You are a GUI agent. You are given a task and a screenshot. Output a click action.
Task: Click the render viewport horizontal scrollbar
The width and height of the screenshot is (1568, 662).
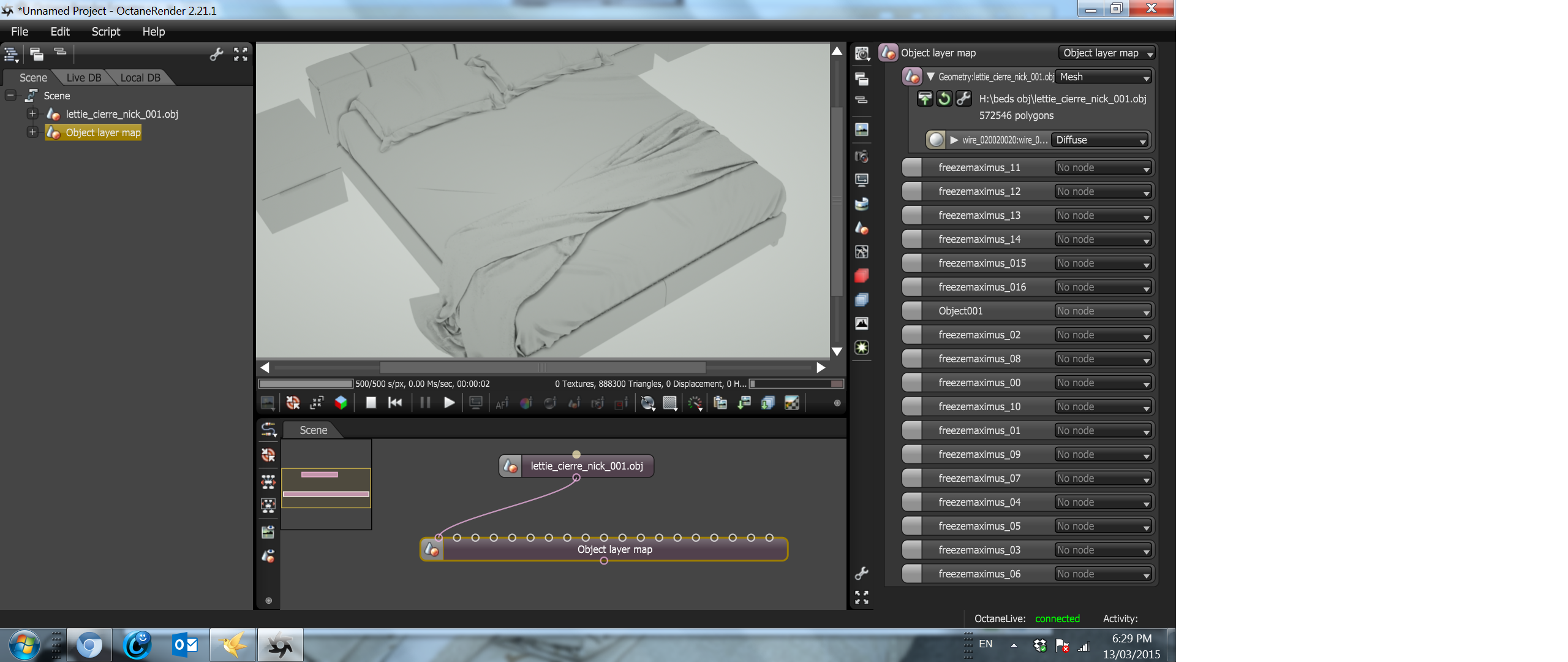[x=542, y=368]
